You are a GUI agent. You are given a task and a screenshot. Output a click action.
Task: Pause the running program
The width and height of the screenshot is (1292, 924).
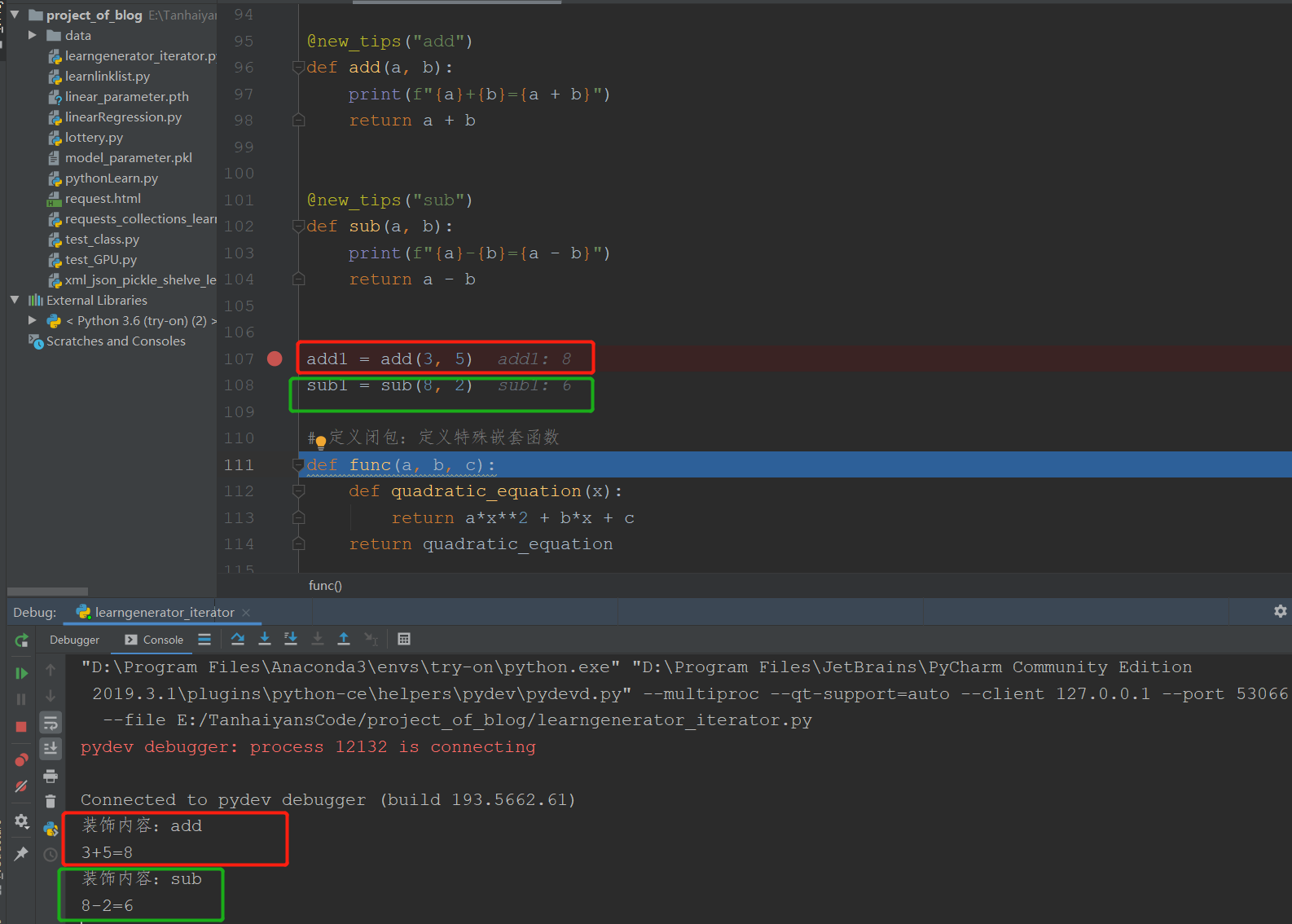pos(22,699)
